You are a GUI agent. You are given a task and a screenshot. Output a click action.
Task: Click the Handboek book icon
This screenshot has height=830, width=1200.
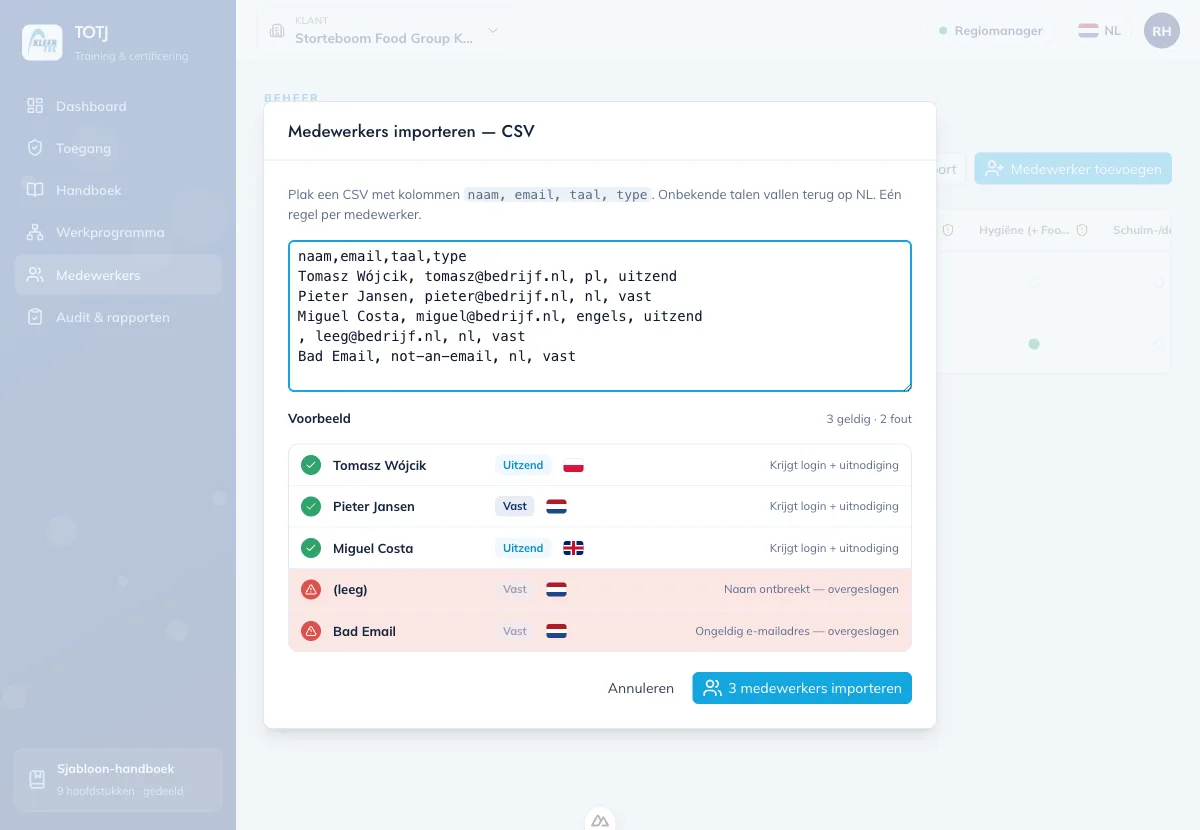[35, 190]
